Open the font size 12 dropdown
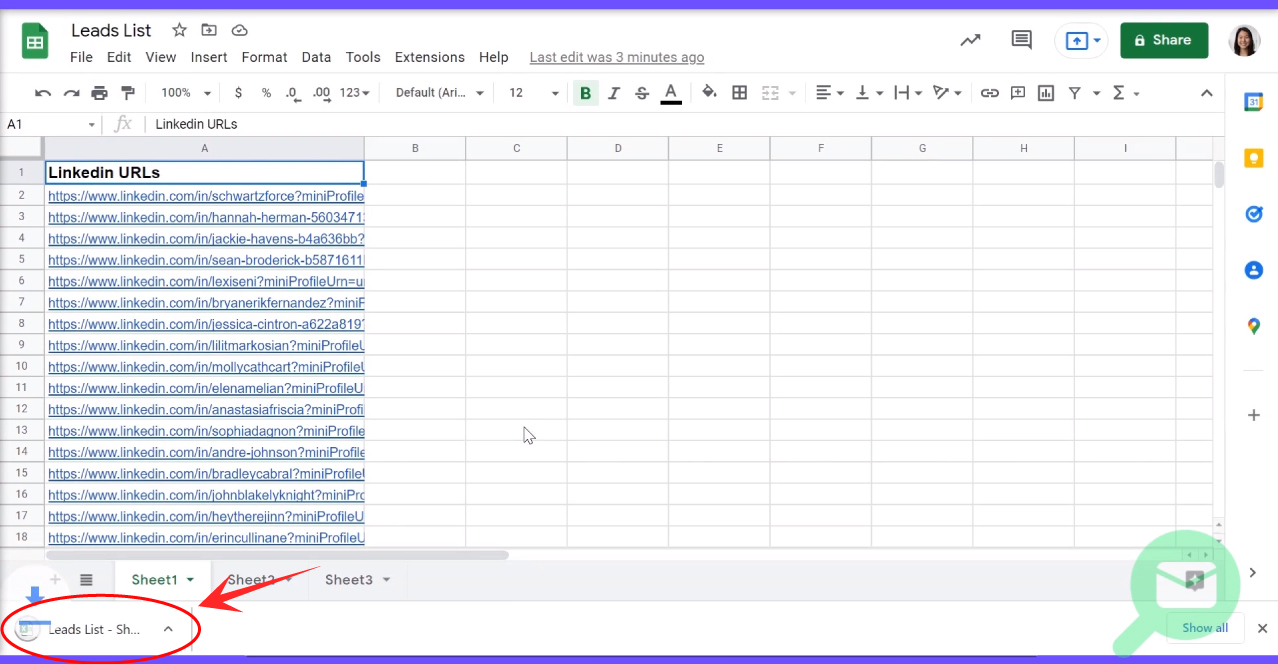The width and height of the screenshot is (1278, 664). [x=534, y=93]
